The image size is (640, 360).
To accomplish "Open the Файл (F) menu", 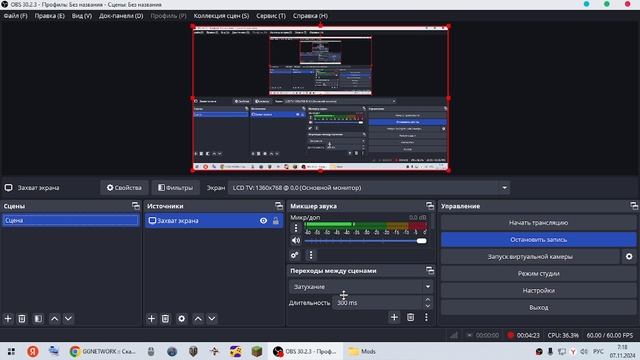I will (x=16, y=16).
